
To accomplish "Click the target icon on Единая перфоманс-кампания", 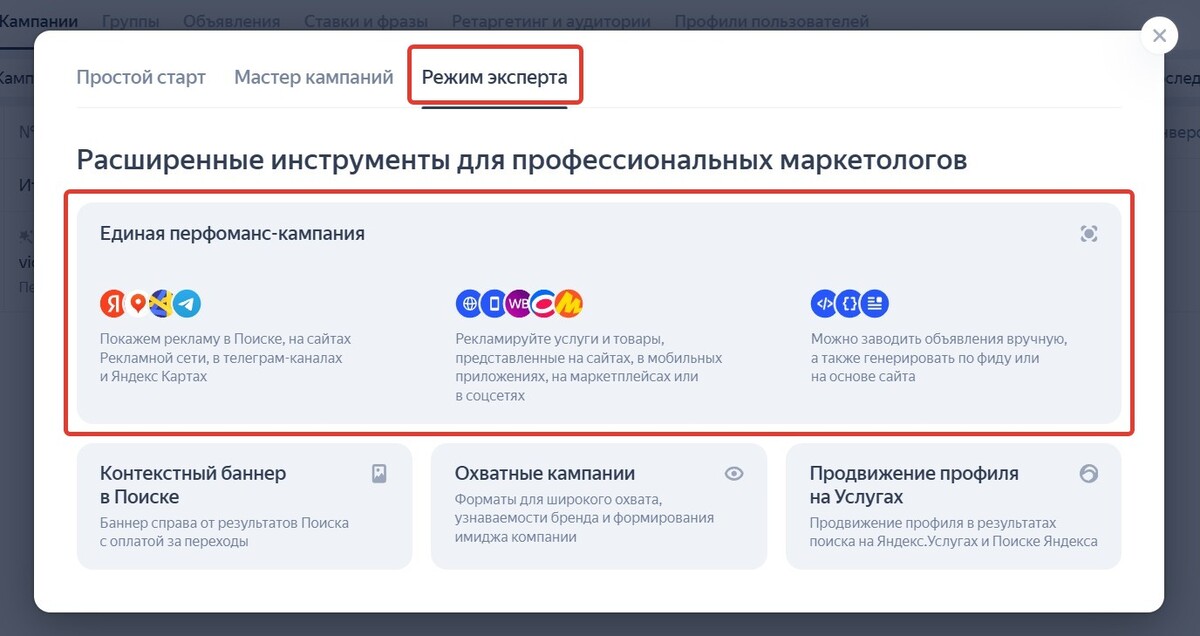I will tap(1089, 233).
